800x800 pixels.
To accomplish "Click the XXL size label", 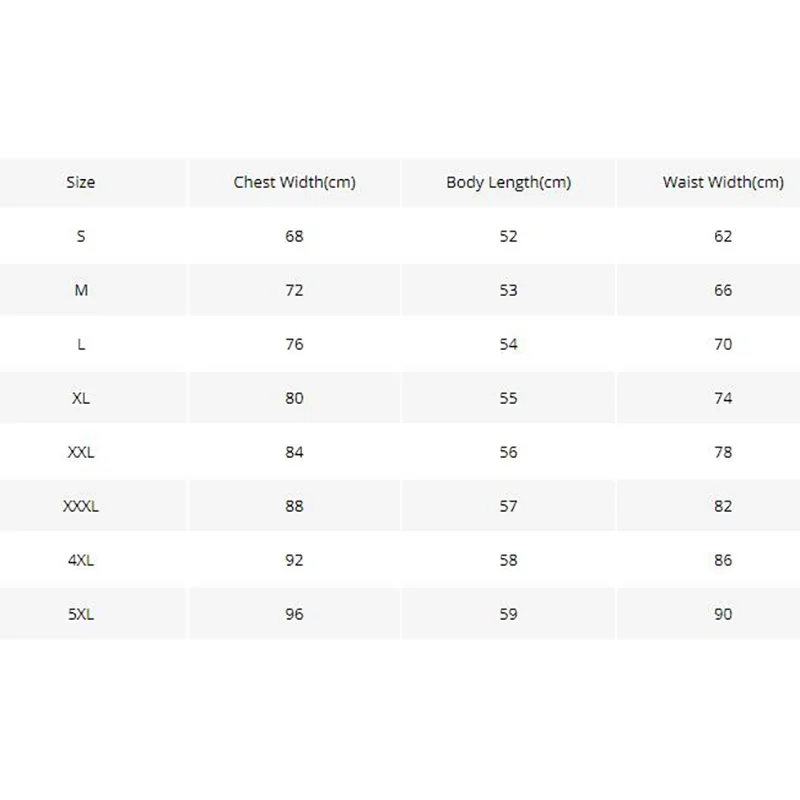I will 81,452.
